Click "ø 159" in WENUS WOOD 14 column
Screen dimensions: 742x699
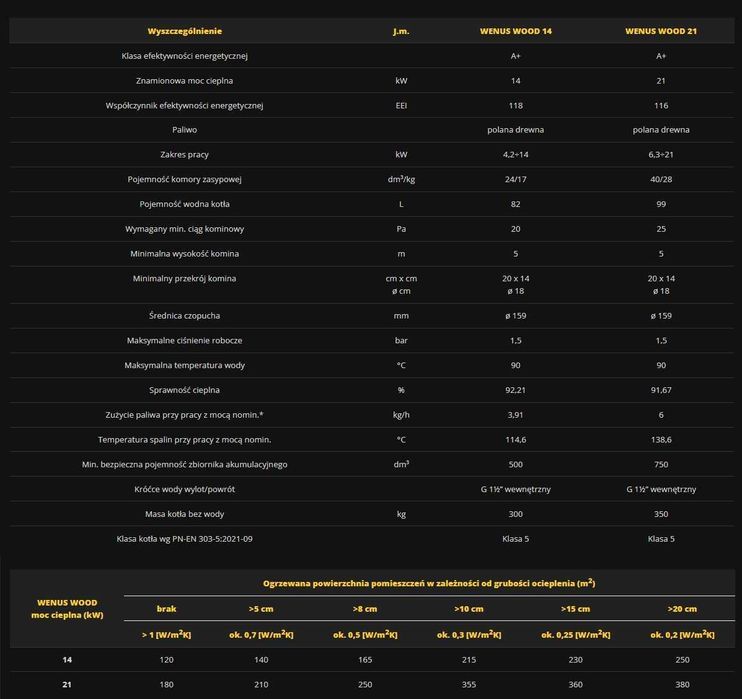click(x=515, y=316)
